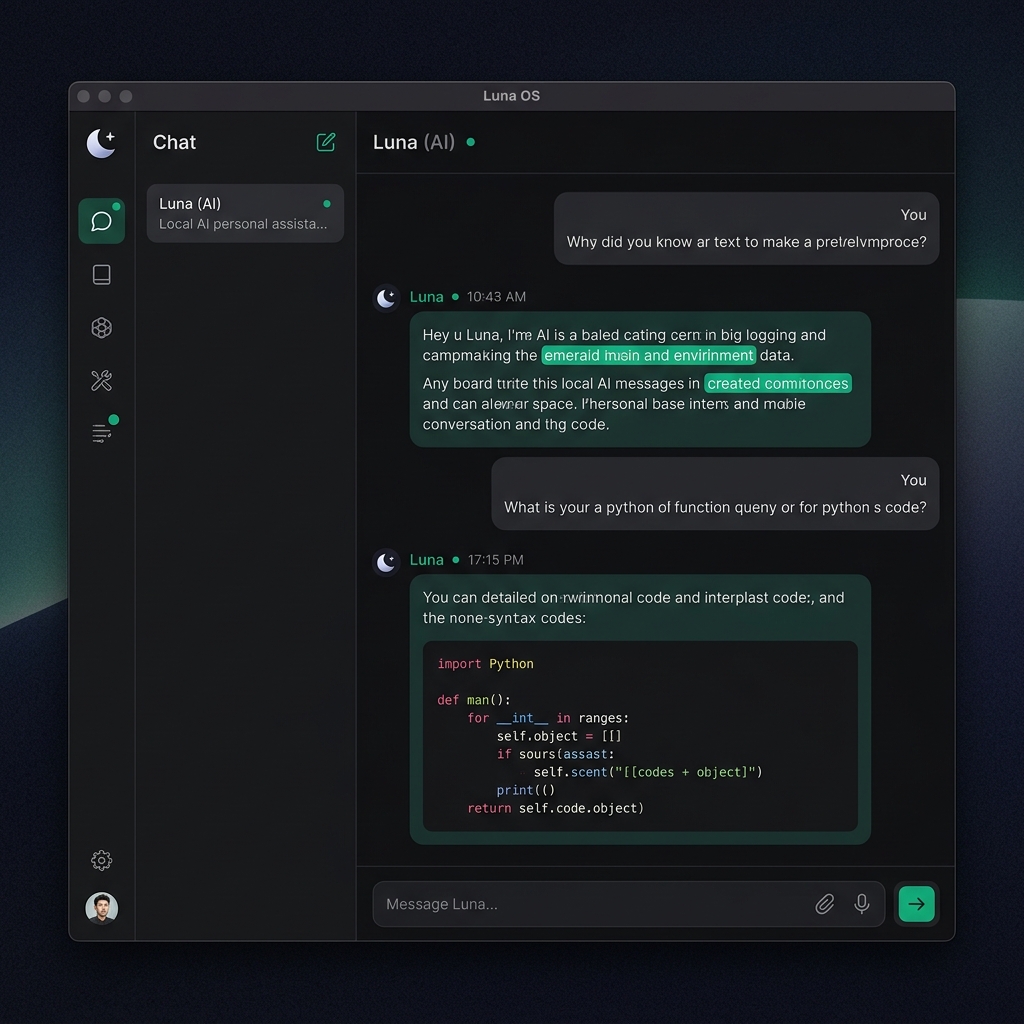Maximize the Luna OS window
This screenshot has width=1024, height=1024.
(x=126, y=97)
